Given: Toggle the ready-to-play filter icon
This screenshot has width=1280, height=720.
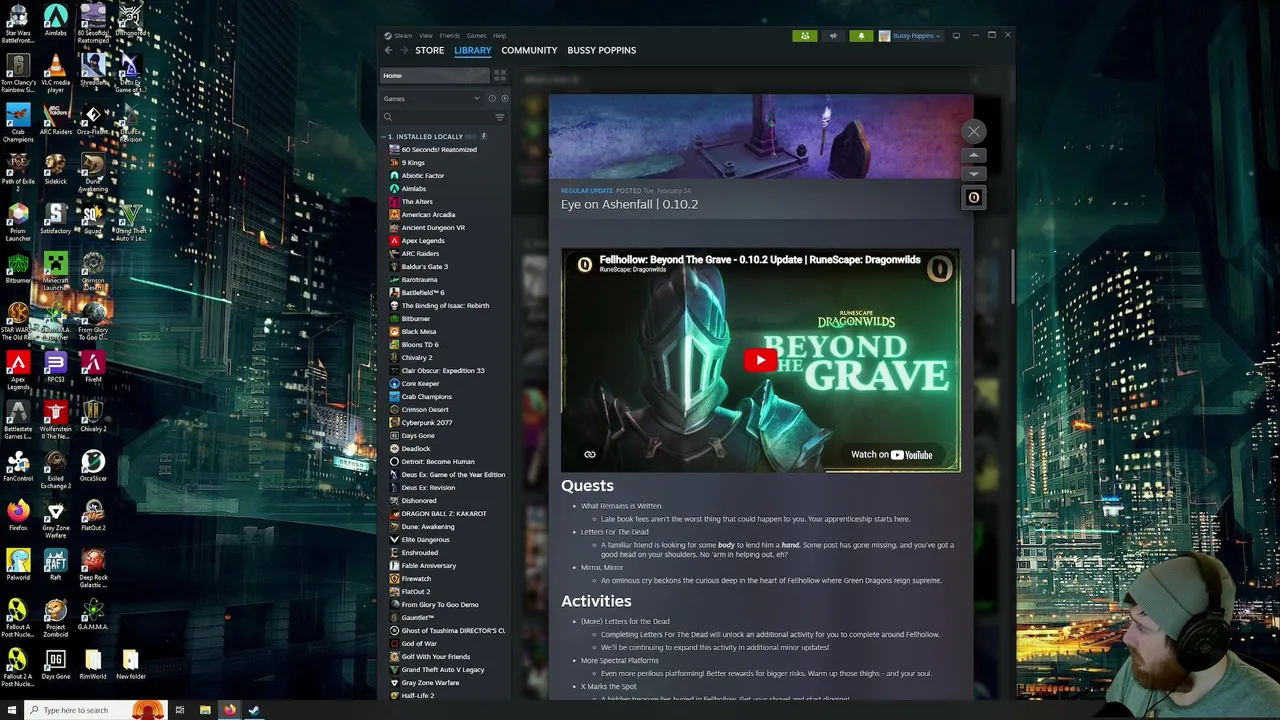Looking at the screenshot, I should coord(504,99).
